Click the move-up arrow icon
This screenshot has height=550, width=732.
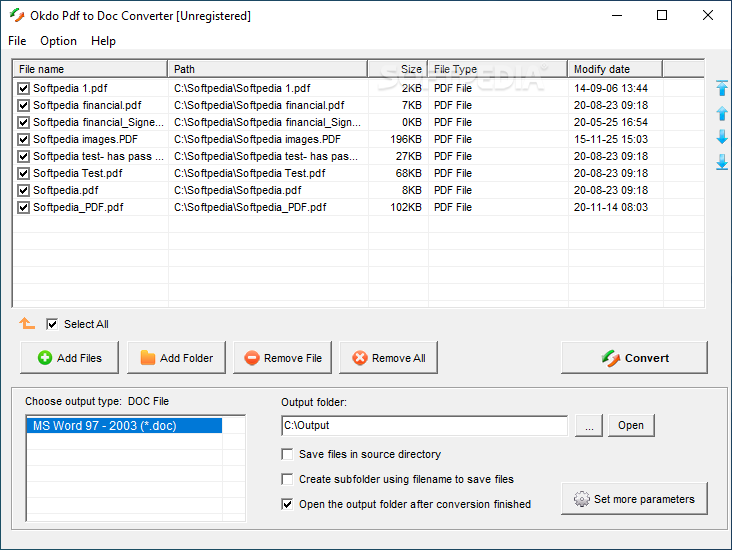722,113
